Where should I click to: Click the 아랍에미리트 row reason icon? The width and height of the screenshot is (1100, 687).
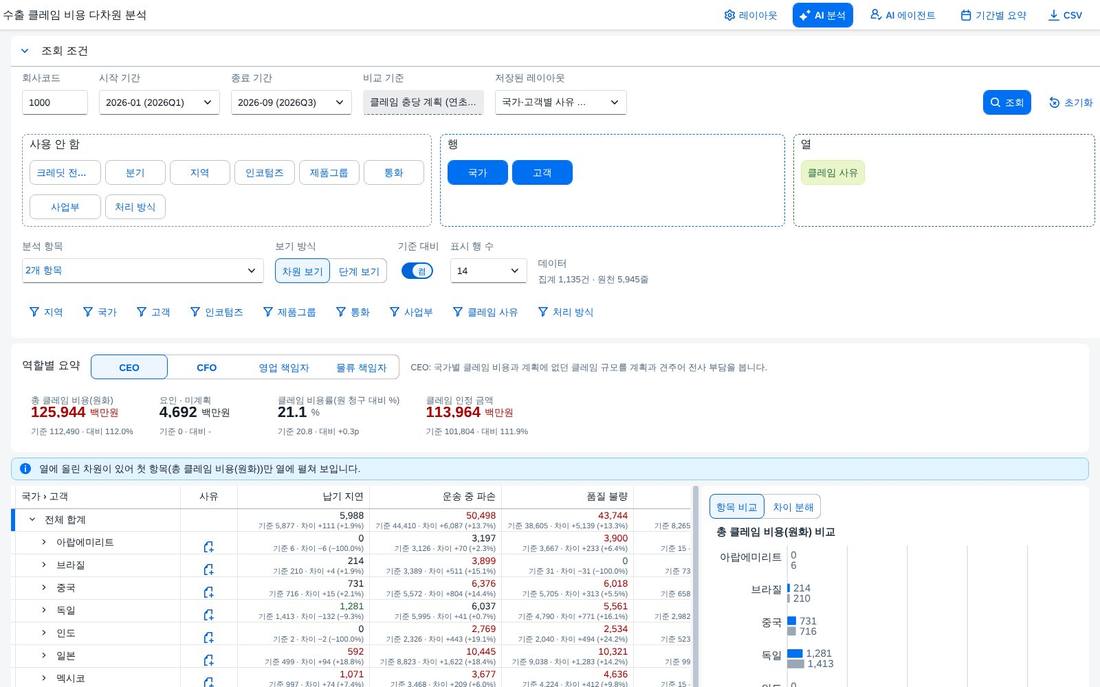coord(208,547)
